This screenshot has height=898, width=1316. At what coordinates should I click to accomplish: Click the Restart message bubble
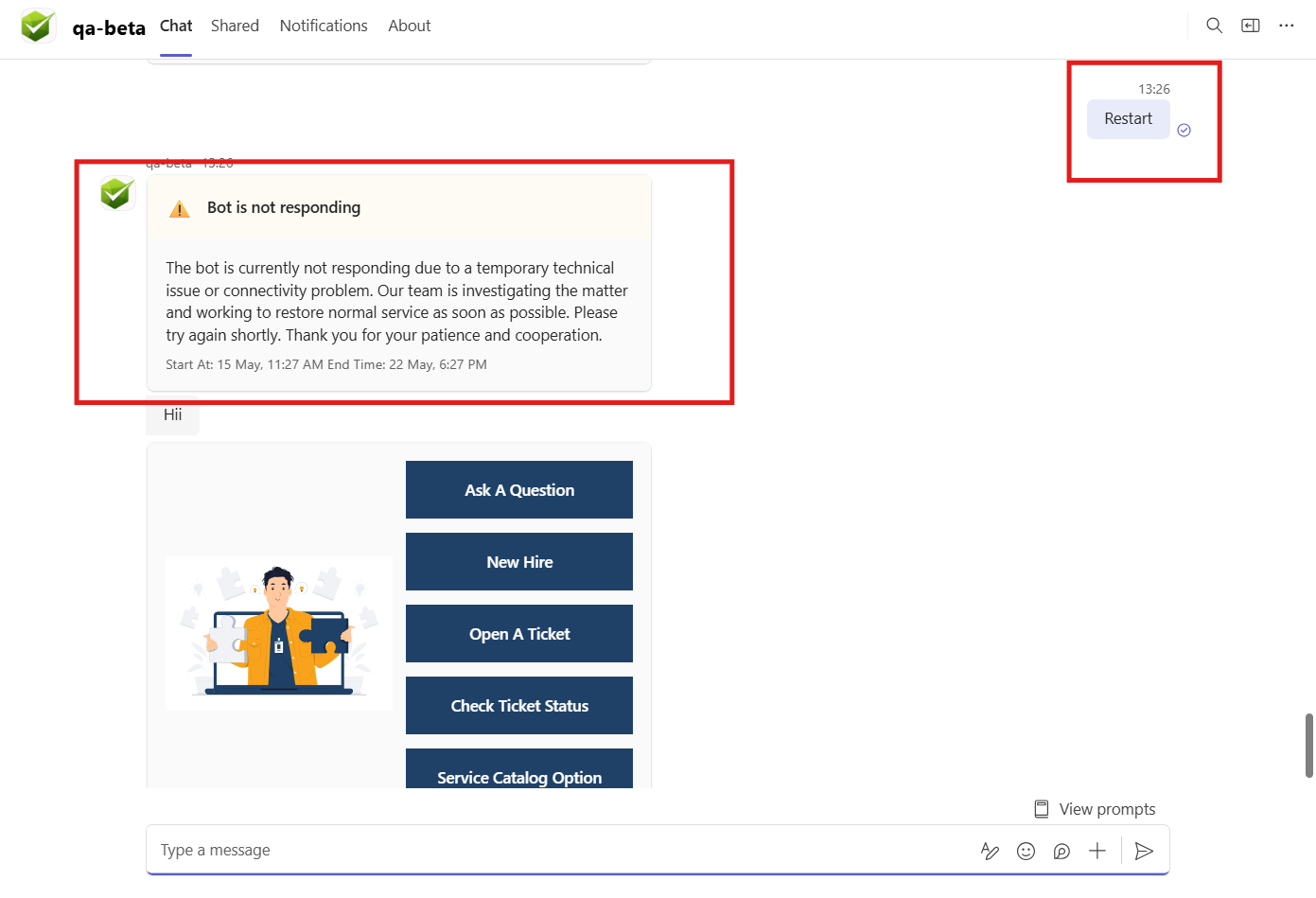(1129, 119)
